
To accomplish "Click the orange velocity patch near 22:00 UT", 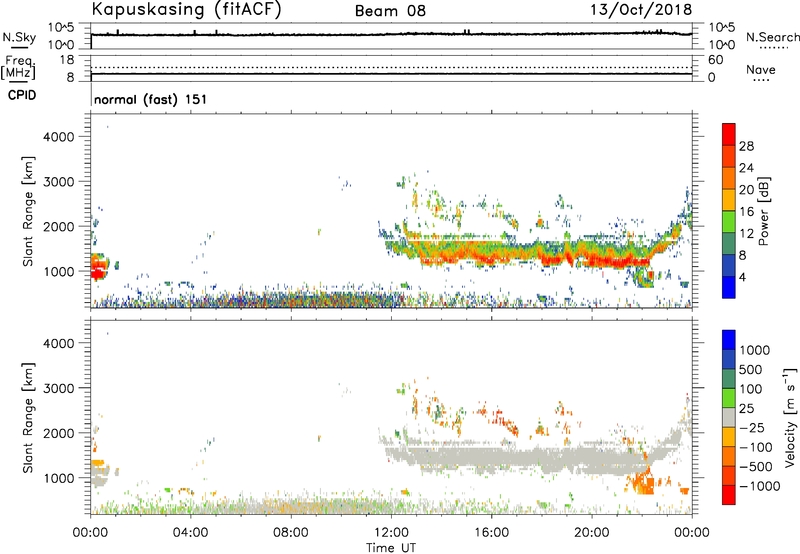I will click(x=642, y=482).
